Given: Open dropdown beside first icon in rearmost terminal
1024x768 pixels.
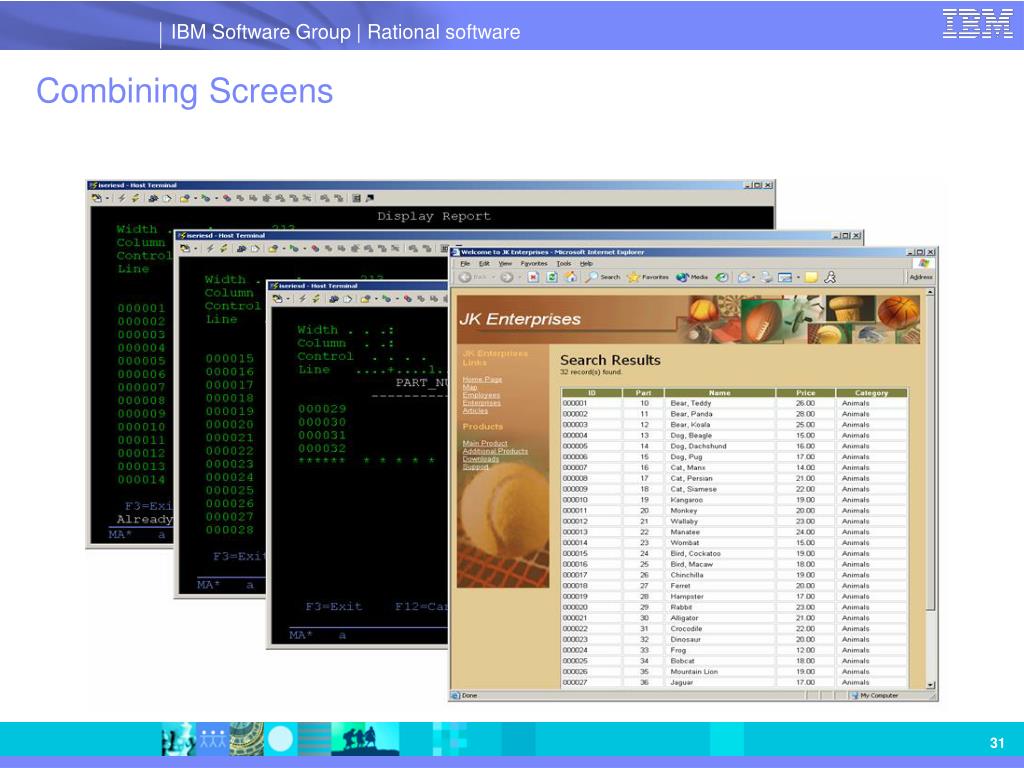Looking at the screenshot, I should pyautogui.click(x=107, y=198).
